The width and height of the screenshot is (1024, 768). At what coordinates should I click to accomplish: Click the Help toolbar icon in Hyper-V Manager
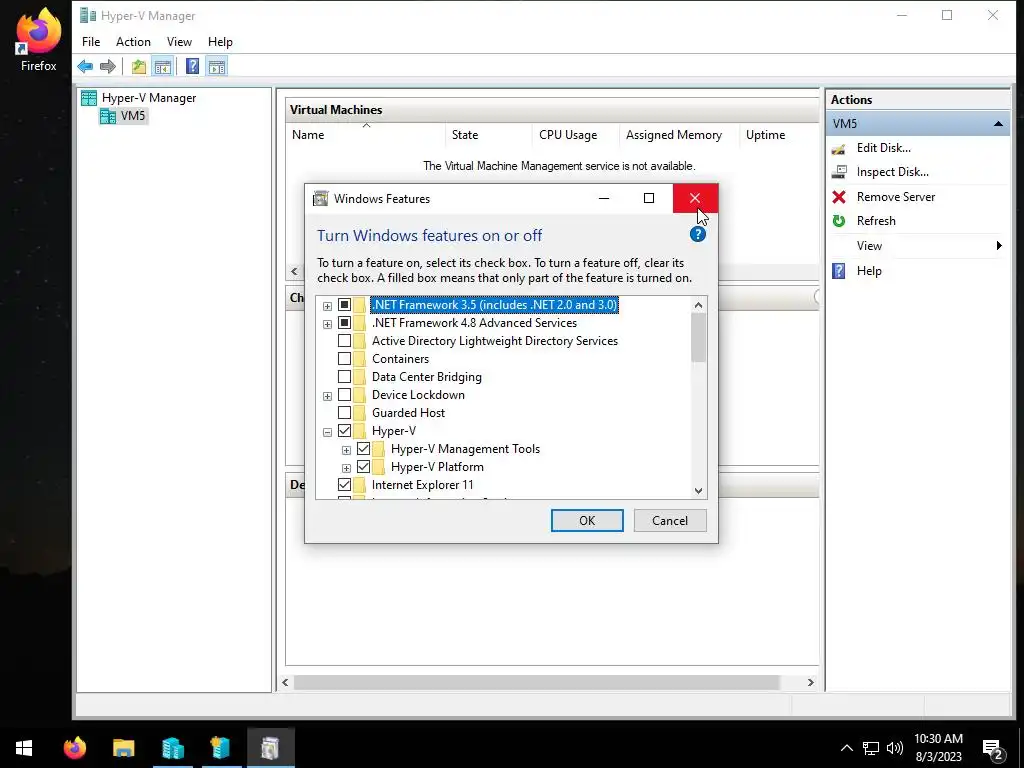click(x=193, y=66)
